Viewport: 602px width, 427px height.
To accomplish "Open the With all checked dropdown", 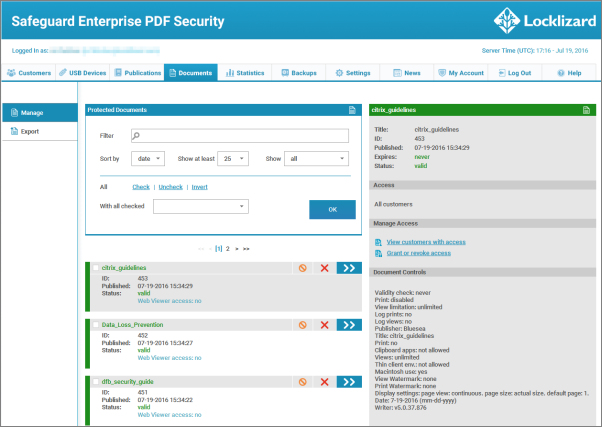I will [x=200, y=206].
